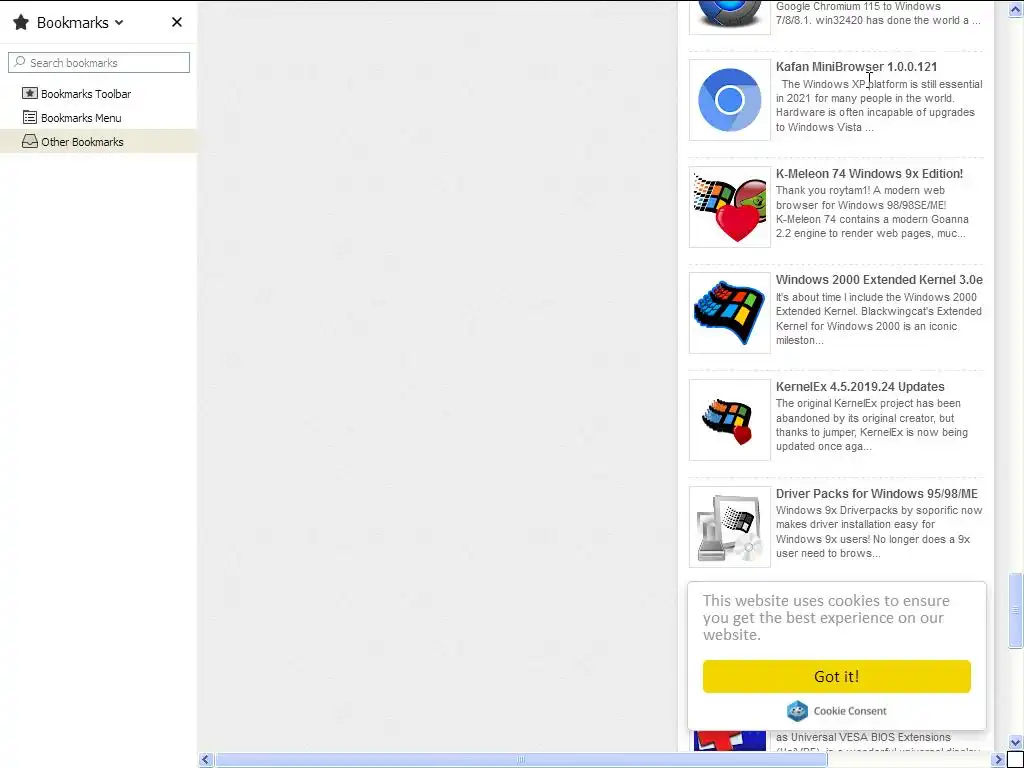
Task: Click the 'It's about time I include' description text
Action: pos(879,319)
